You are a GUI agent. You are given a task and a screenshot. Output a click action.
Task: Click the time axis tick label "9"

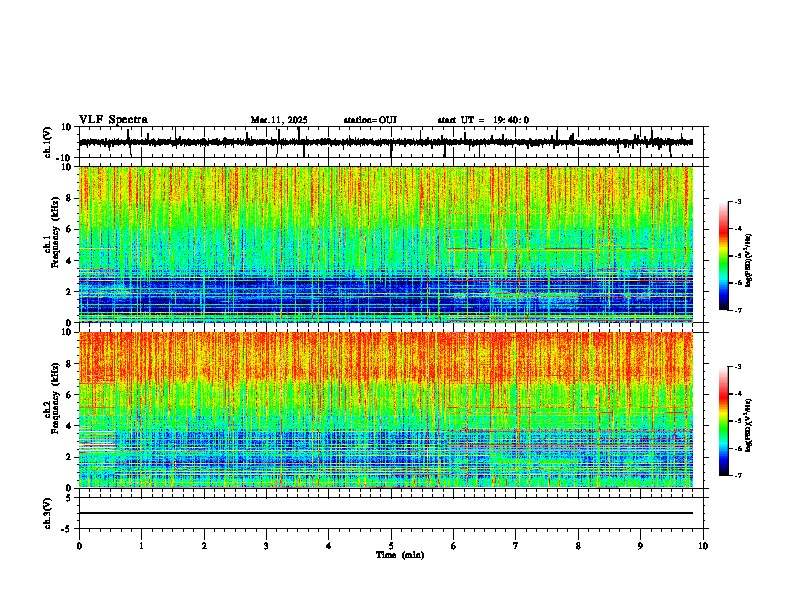640,546
